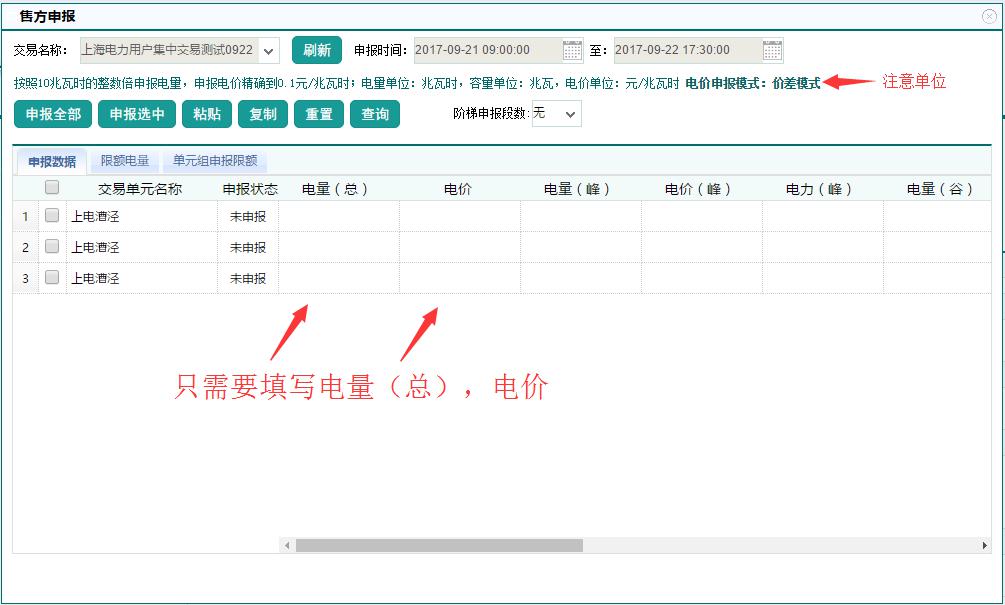Expand the 交易名称 dropdown
Image resolution: width=1005 pixels, height=605 pixels.
pos(269,50)
